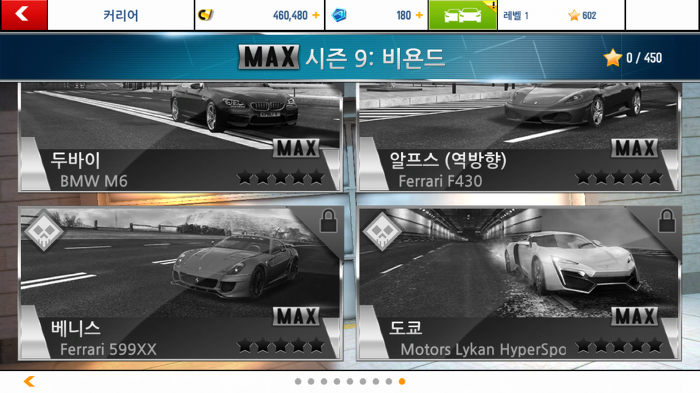Click the star rating on Ferrari F430 card
The image size is (700, 393).
click(x=619, y=177)
